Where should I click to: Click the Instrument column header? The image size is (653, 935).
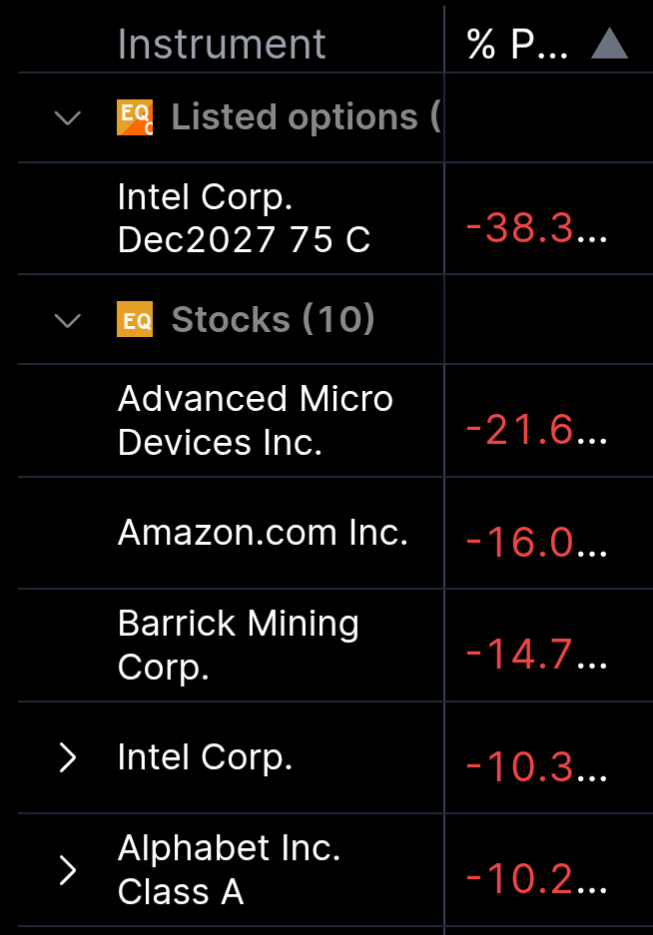point(222,44)
